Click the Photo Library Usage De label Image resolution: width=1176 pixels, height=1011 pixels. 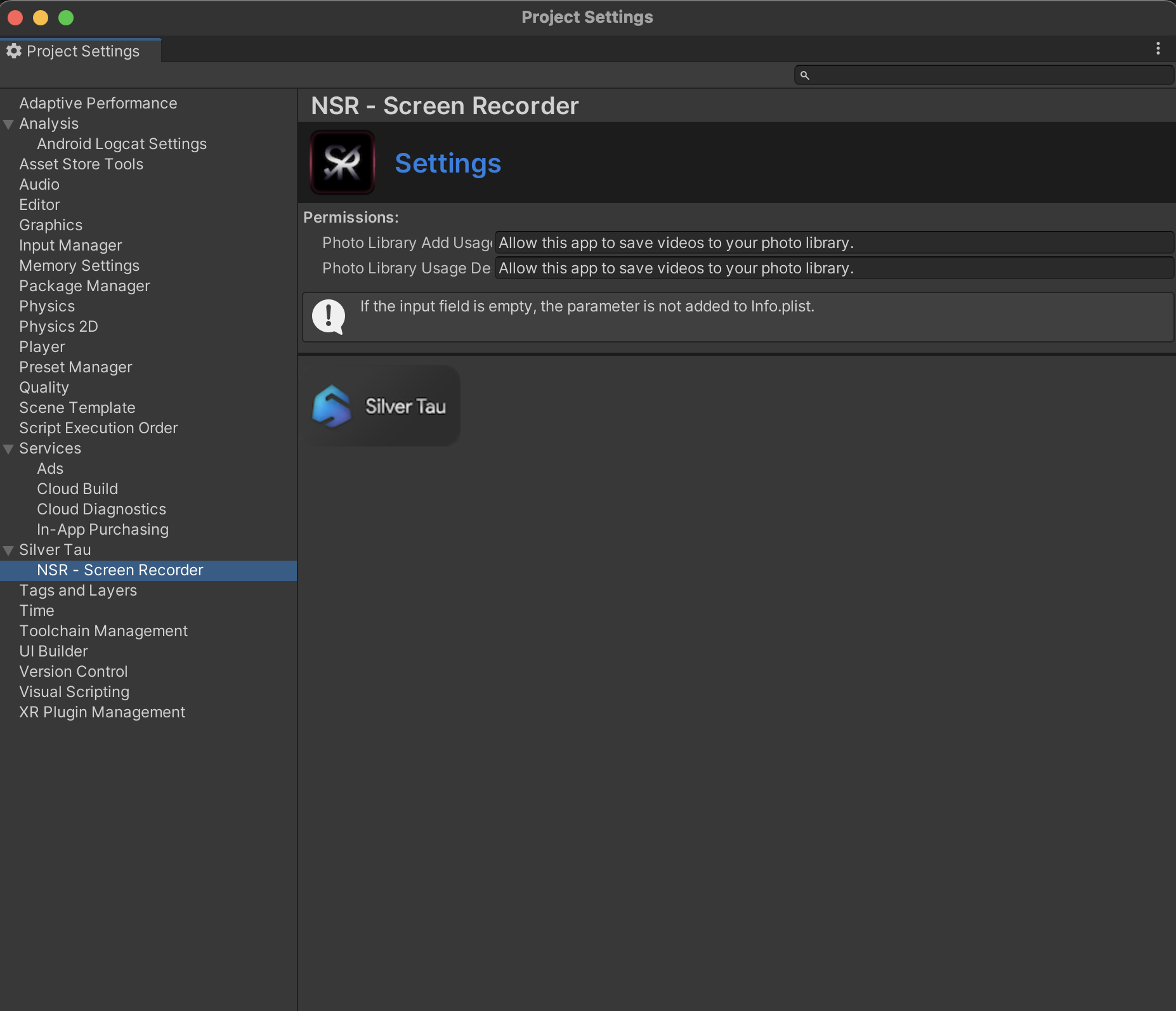[x=407, y=268]
